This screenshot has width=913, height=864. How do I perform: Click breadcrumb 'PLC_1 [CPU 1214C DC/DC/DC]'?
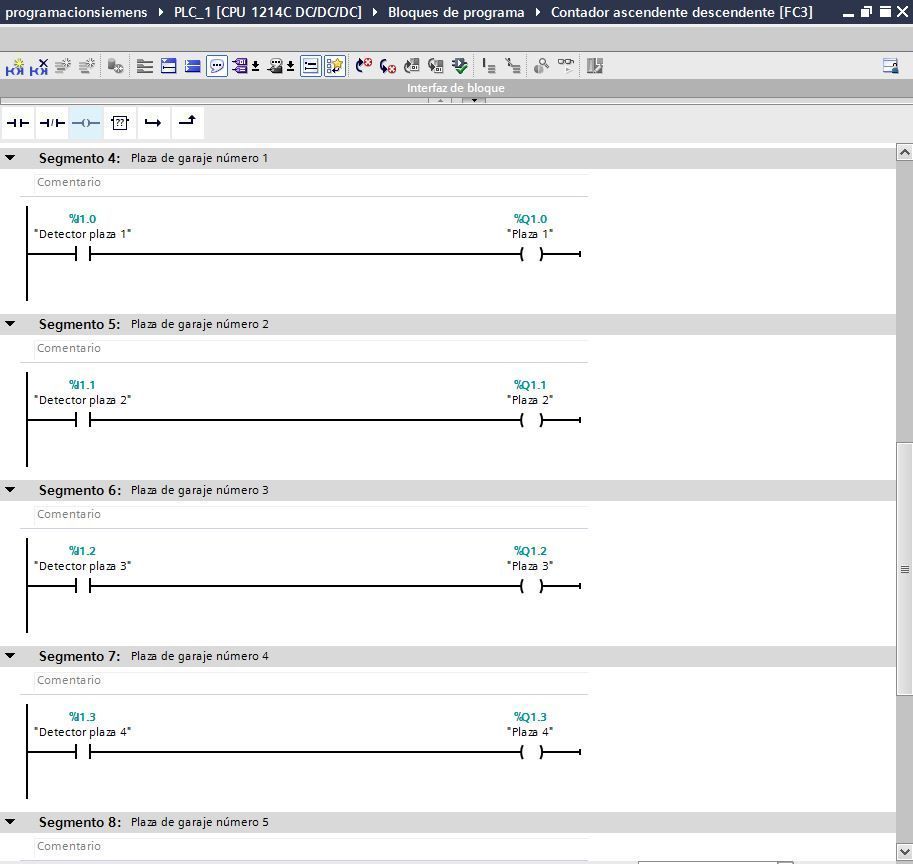tap(268, 12)
